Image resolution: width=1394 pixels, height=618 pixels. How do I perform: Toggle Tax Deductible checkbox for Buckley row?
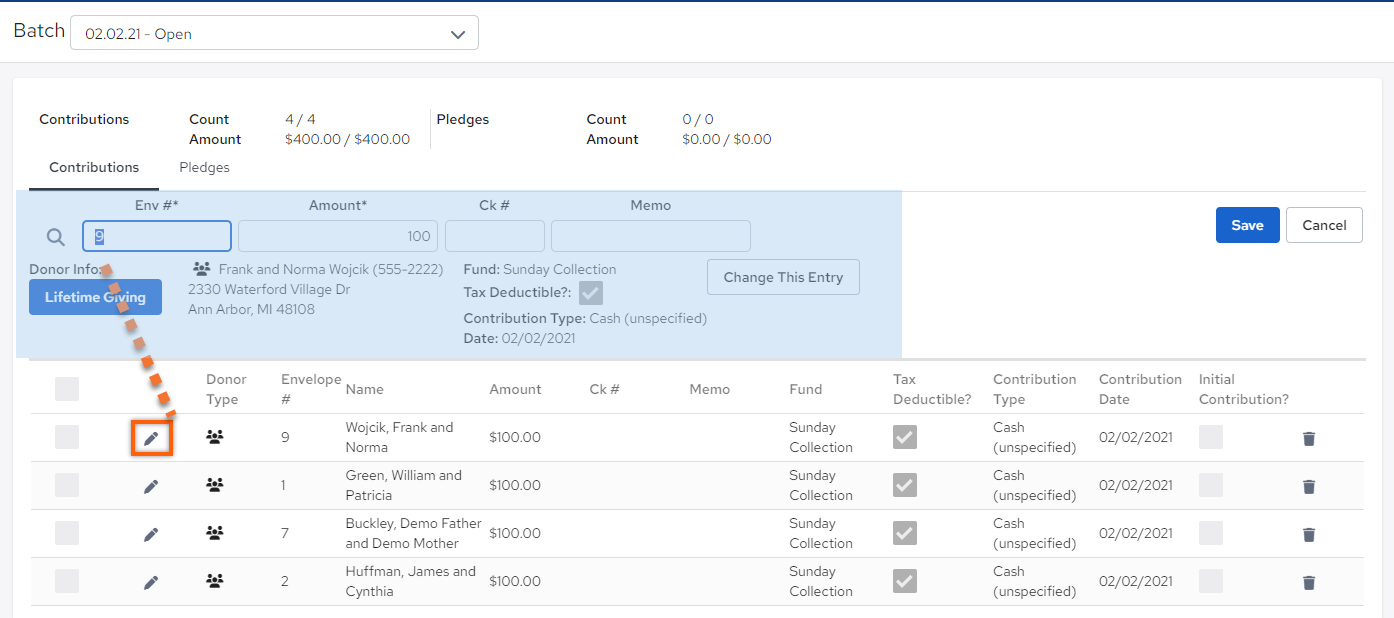coord(905,533)
